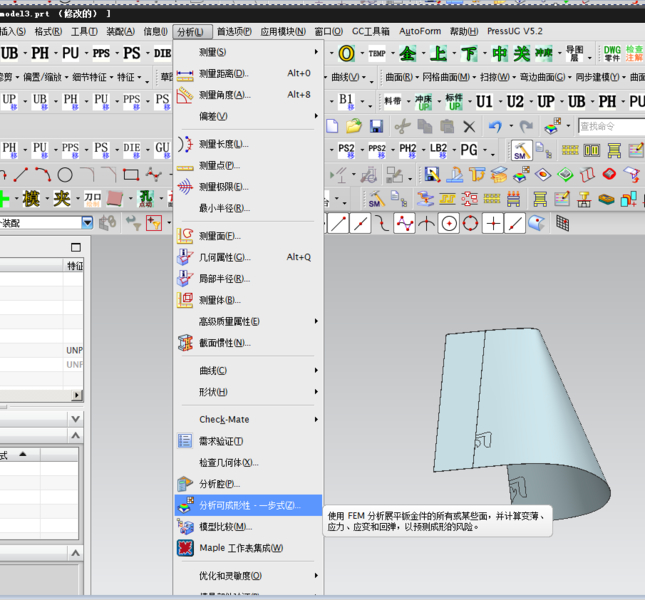
Task: Toggle the point-on-face grid snap icon
Action: [562, 224]
